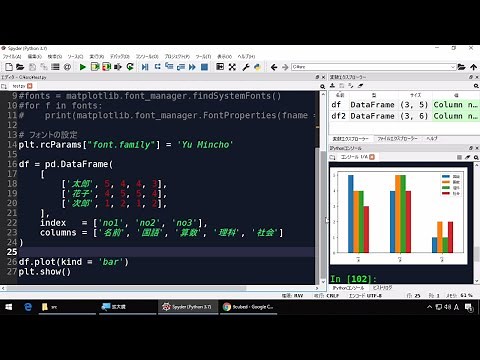This screenshot has width=480, height=360.
Task: Open the PYTHONPATH manager Python icon
Action: click(x=257, y=67)
